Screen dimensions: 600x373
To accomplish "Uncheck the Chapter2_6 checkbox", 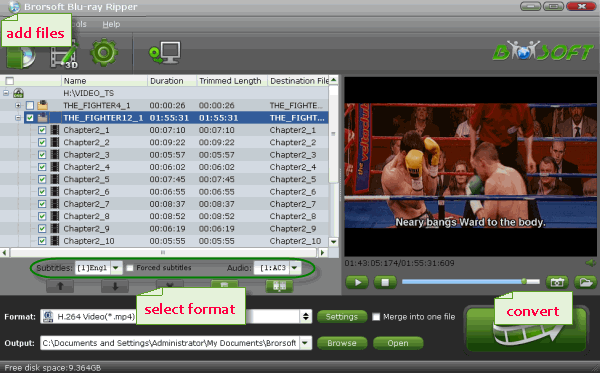I will [42, 192].
